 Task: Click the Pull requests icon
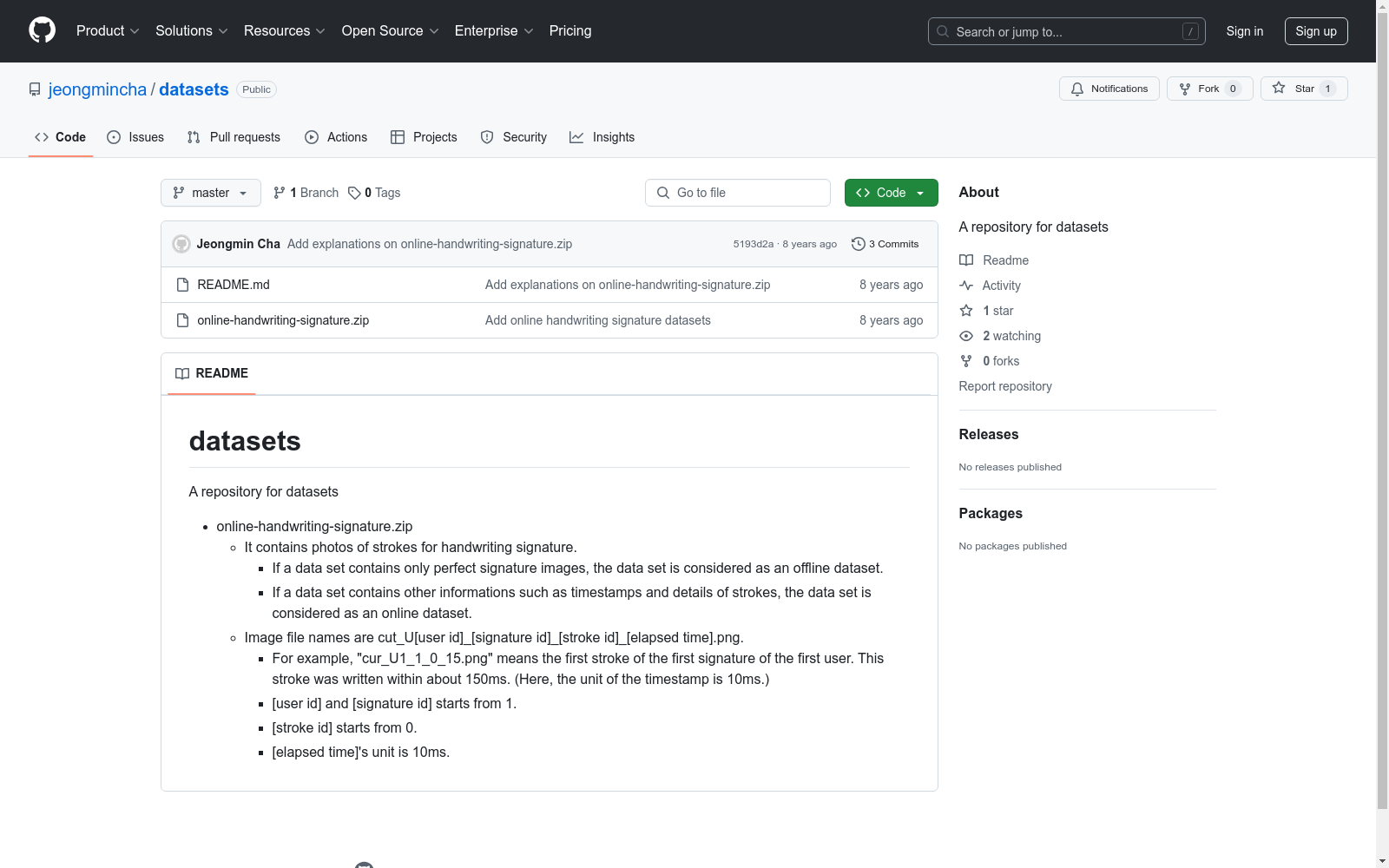(194, 137)
